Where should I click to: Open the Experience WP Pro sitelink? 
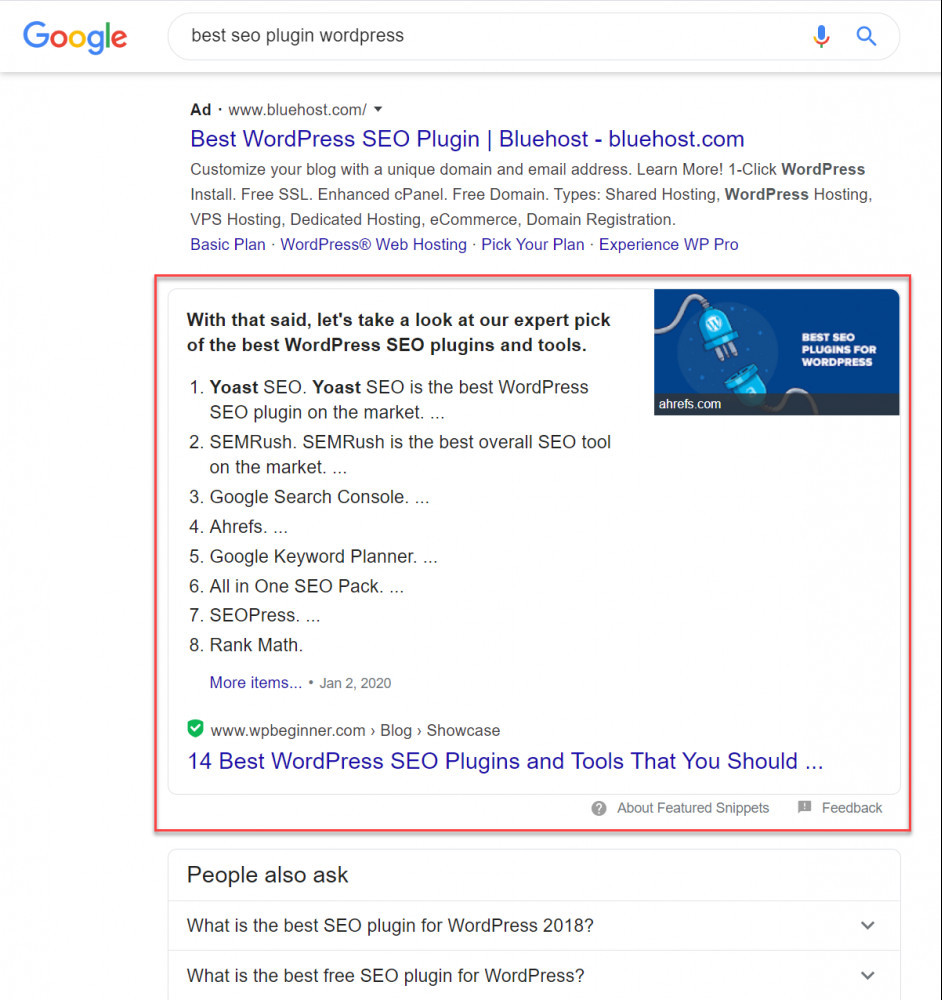[668, 245]
